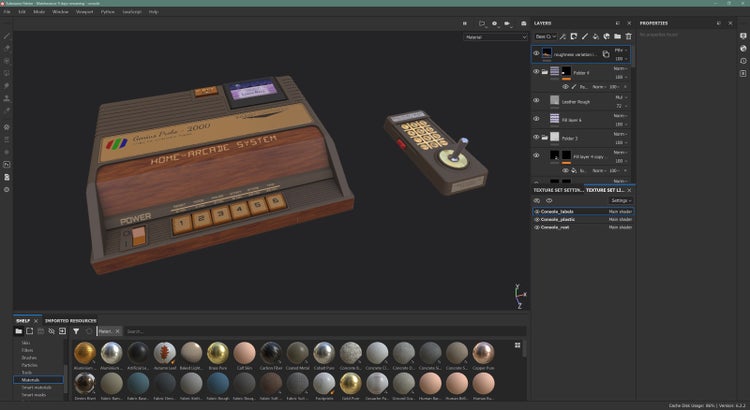Open the Material viewport mode dropdown
The image size is (750, 410).
point(495,37)
